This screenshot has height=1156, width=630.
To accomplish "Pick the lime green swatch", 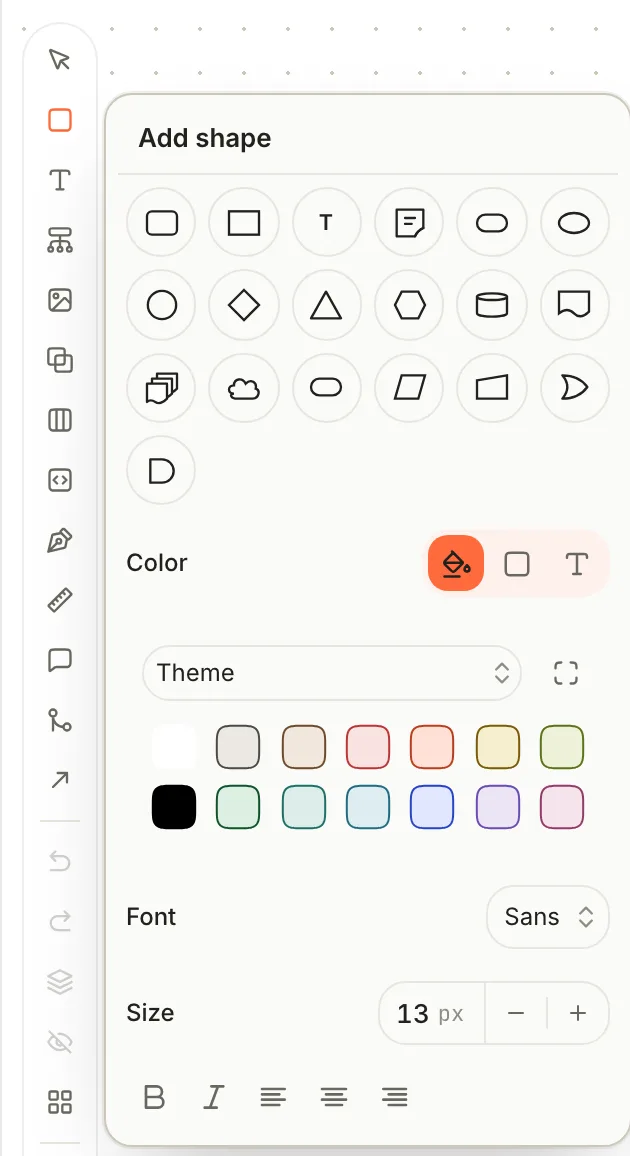I will pyautogui.click(x=562, y=747).
